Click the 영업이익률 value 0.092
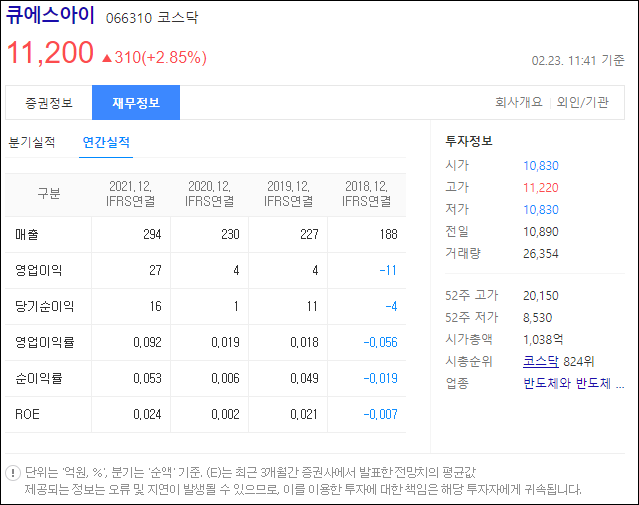Image resolution: width=639 pixels, height=505 pixels. pos(147,342)
